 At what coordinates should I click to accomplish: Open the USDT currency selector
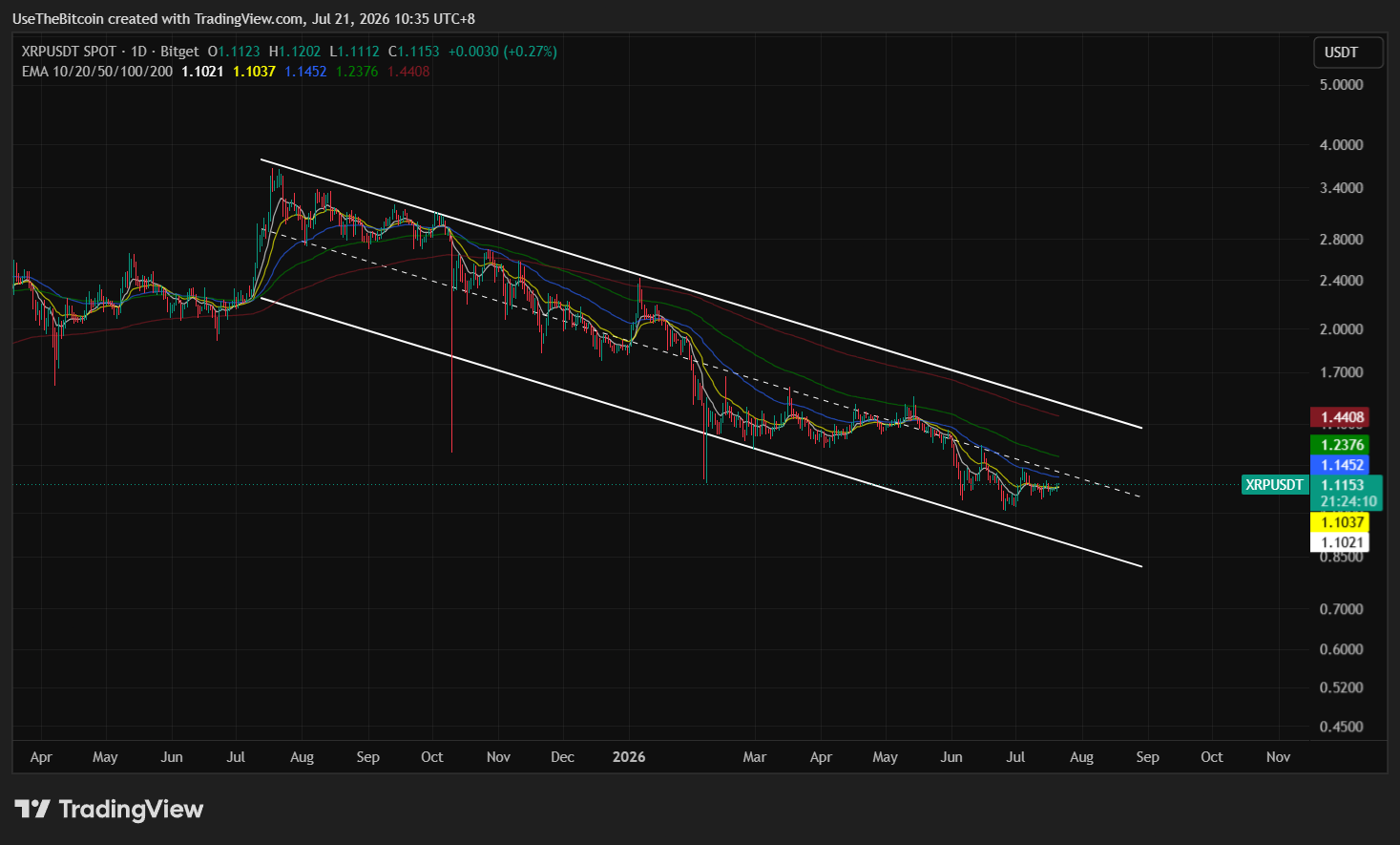1348,53
